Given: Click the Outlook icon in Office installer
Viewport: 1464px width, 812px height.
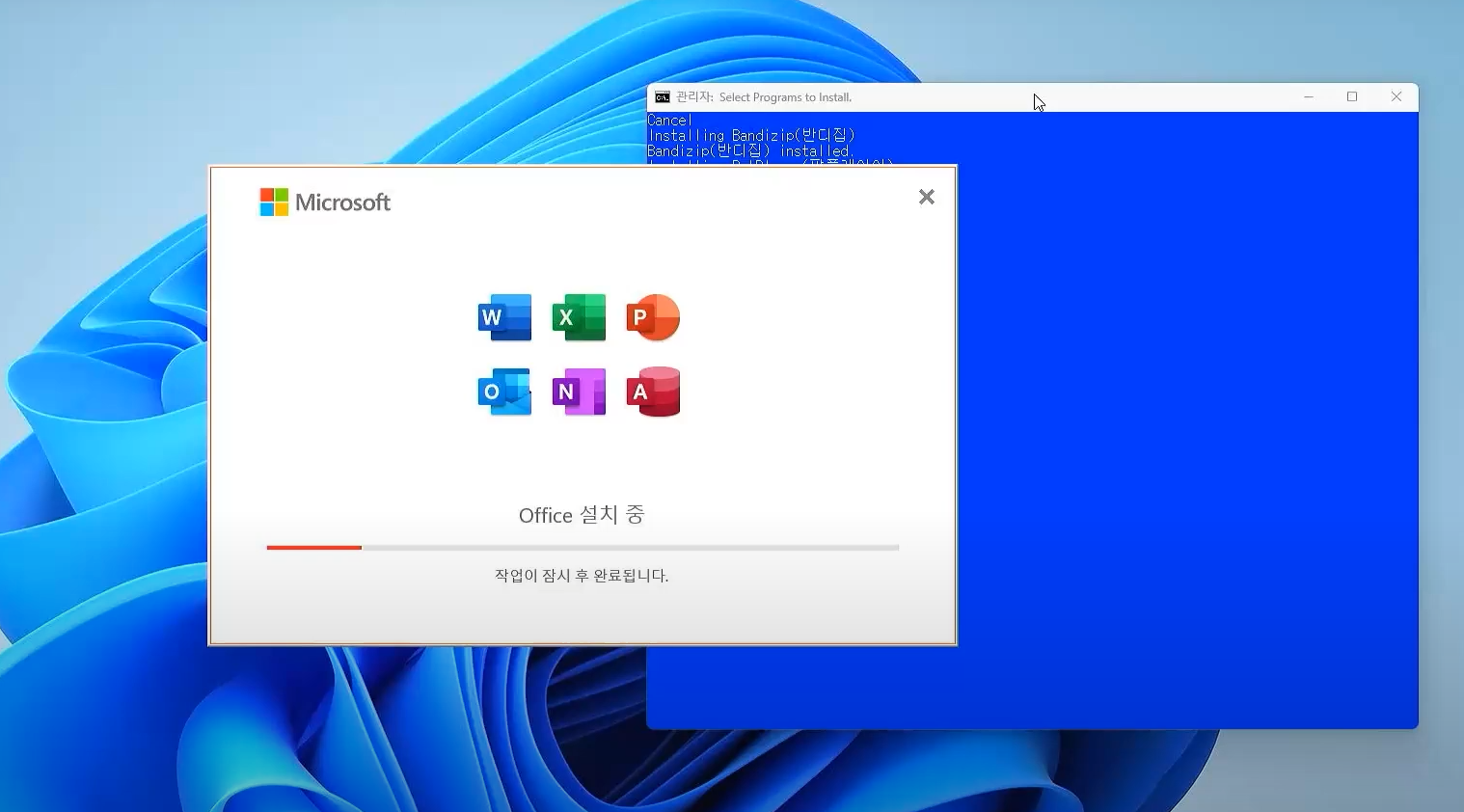Looking at the screenshot, I should tap(504, 392).
